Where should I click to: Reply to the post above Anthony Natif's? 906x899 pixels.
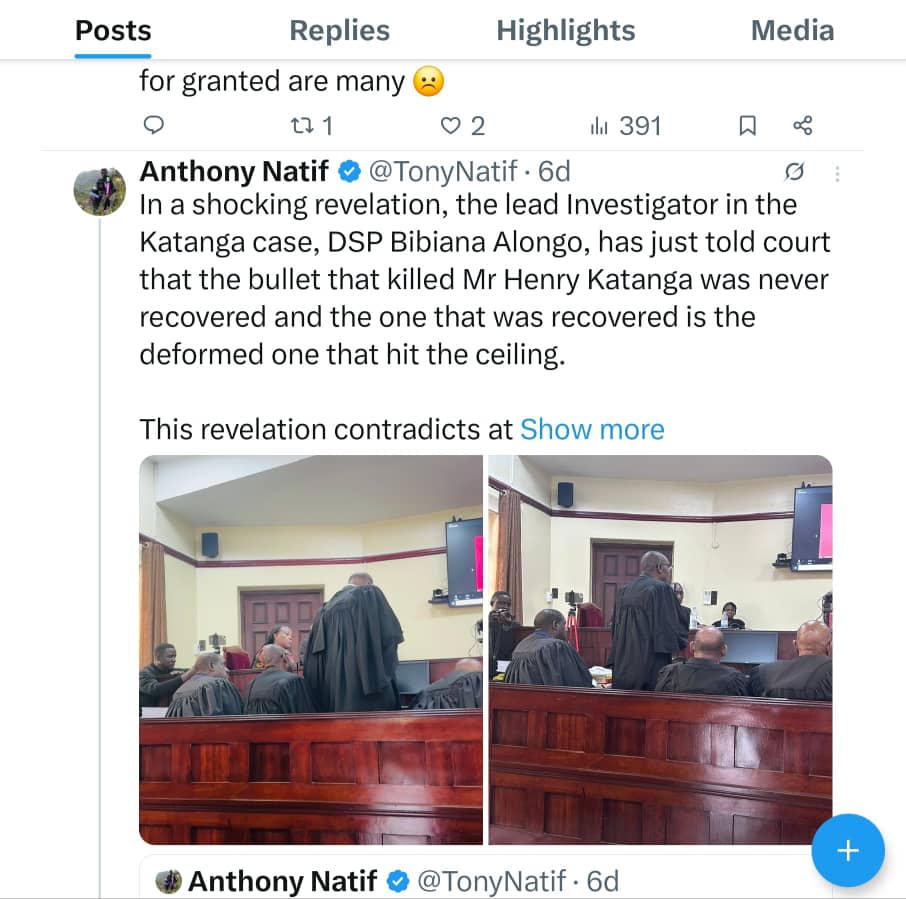(x=153, y=125)
